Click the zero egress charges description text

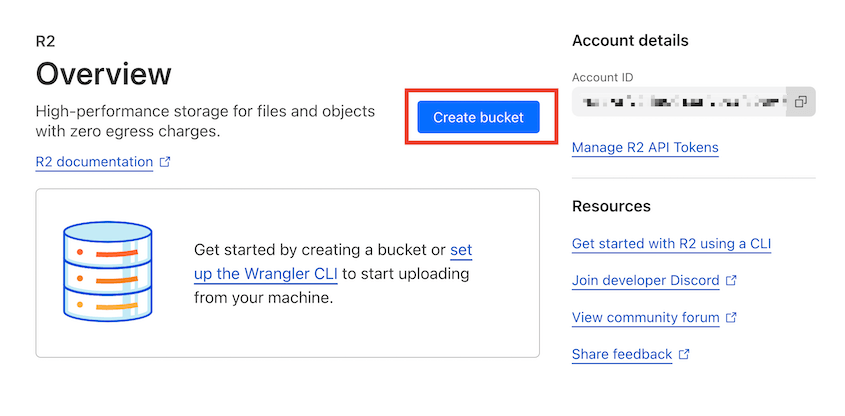coord(205,121)
